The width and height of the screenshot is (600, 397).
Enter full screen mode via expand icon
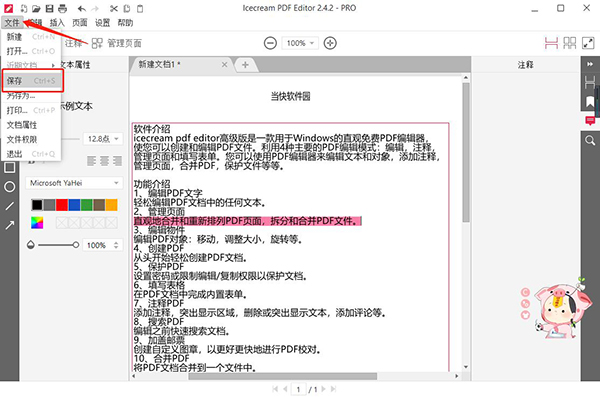click(x=588, y=43)
